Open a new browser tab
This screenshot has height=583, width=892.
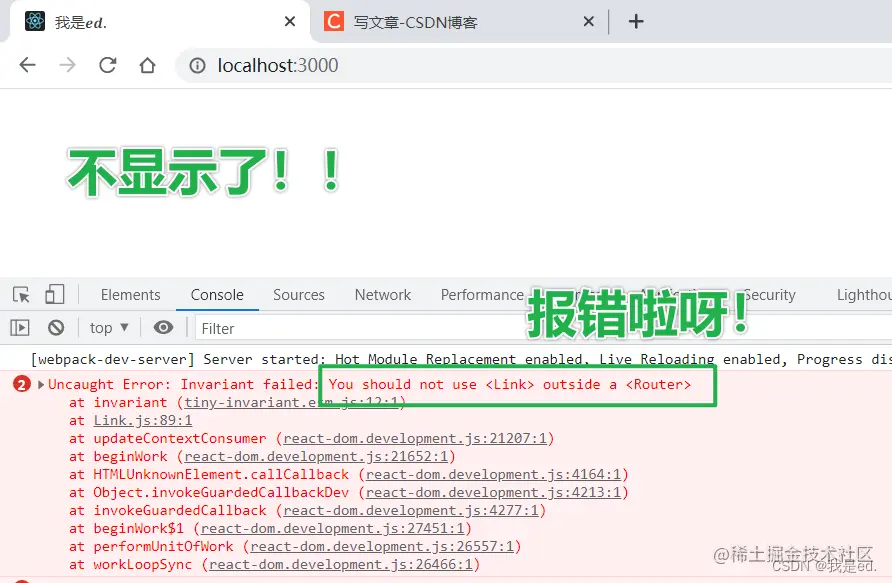coord(637,20)
